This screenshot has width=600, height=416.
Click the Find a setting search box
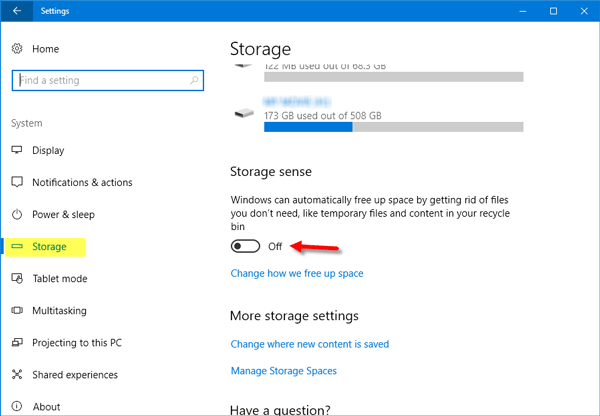[108, 80]
